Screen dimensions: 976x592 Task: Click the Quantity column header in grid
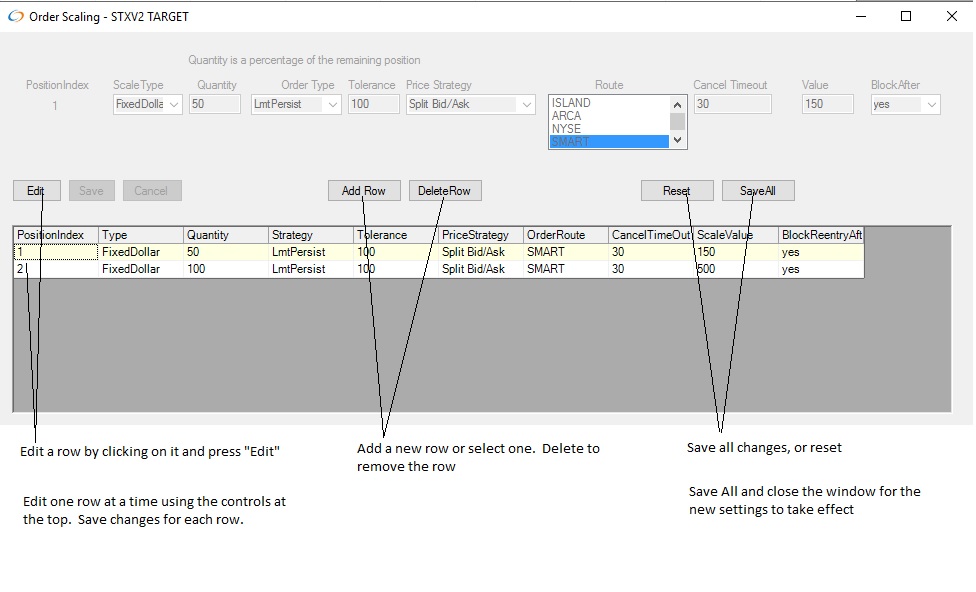point(225,235)
